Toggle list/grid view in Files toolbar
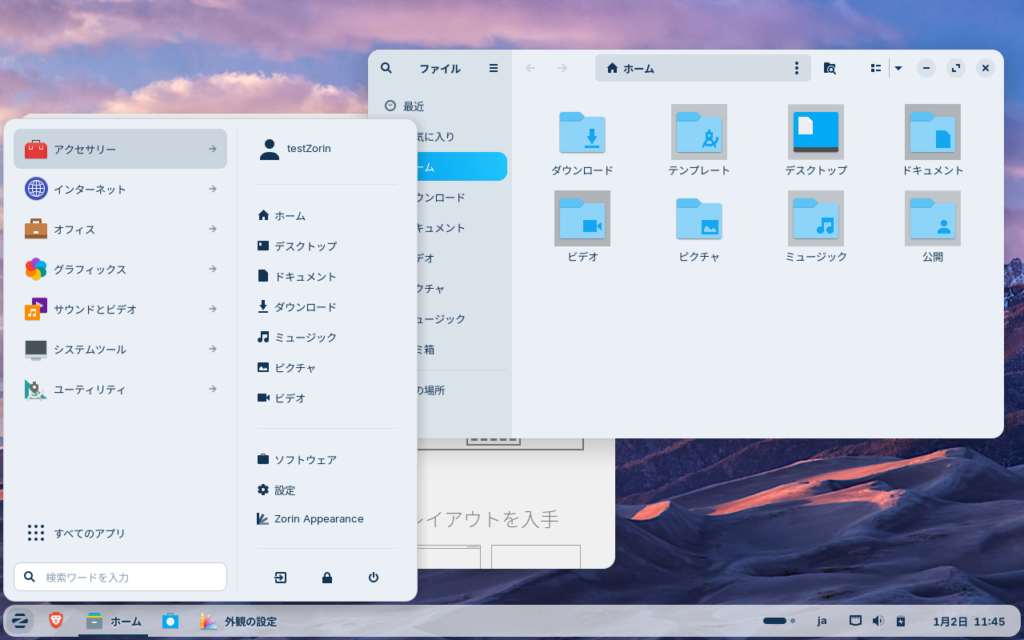The height and width of the screenshot is (640, 1024). pos(876,68)
